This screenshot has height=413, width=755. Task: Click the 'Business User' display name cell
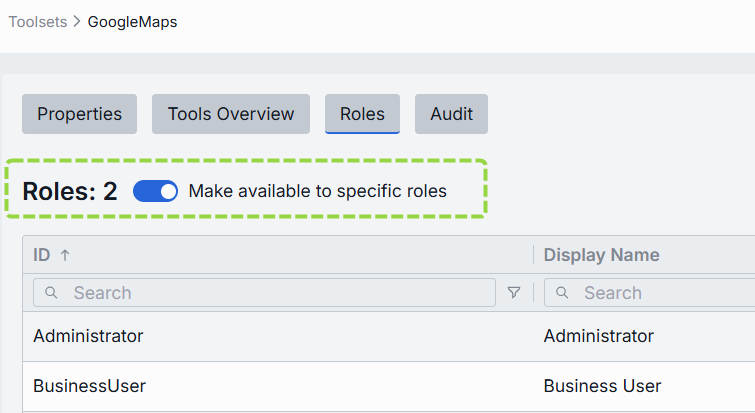[x=602, y=386]
